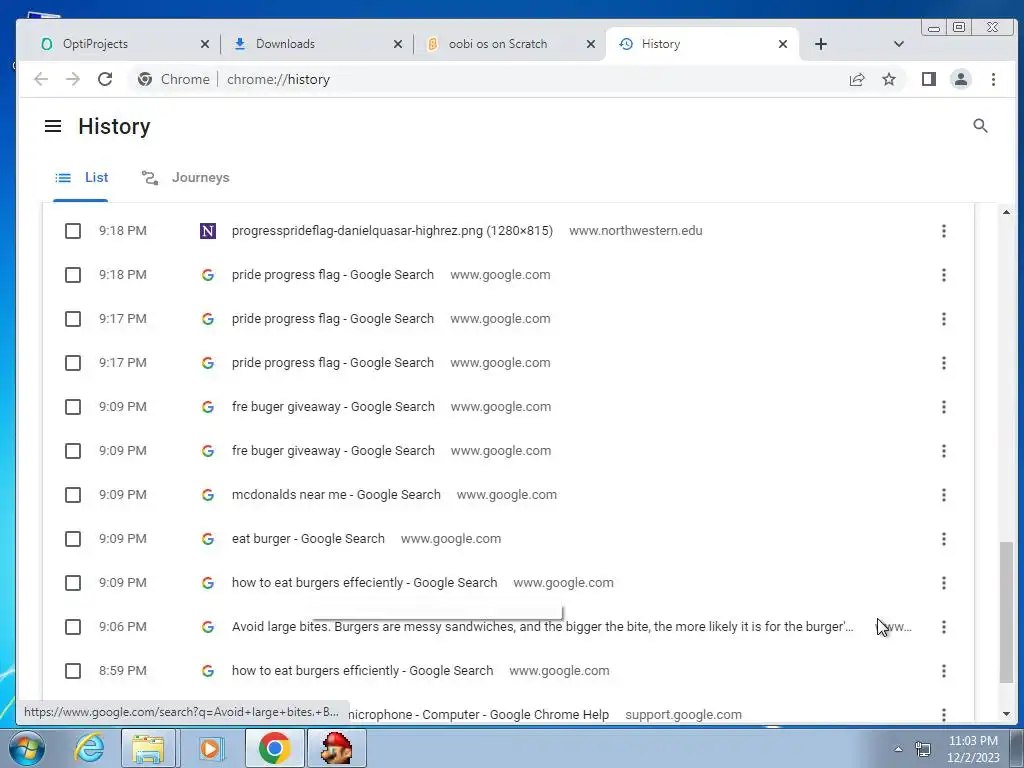This screenshot has width=1024, height=768.
Task: Open Chrome's three-dot main menu
Action: pos(993,79)
